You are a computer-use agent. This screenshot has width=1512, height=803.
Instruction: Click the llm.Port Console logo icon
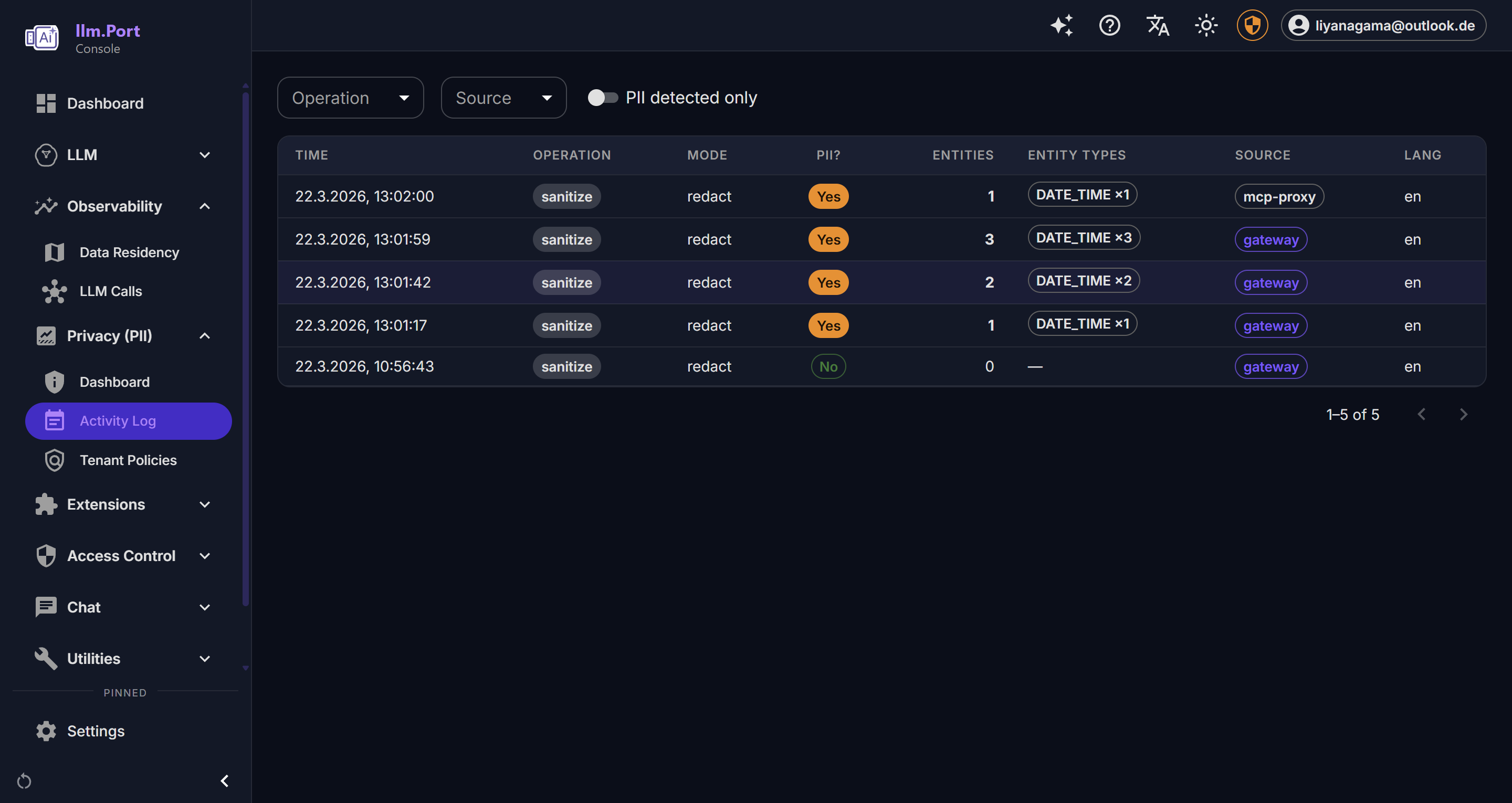tap(41, 38)
